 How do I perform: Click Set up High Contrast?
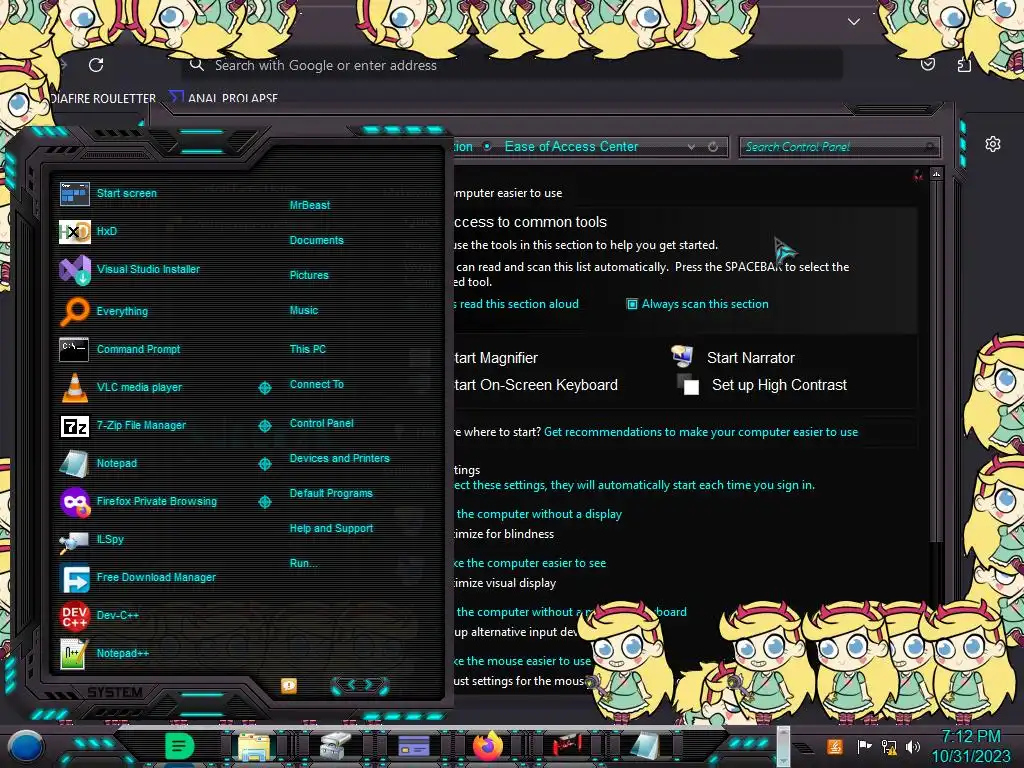click(x=779, y=385)
